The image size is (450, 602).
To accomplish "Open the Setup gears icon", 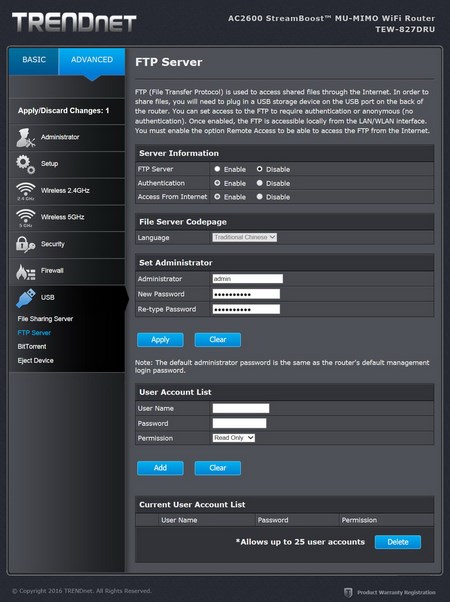I will tap(25, 164).
